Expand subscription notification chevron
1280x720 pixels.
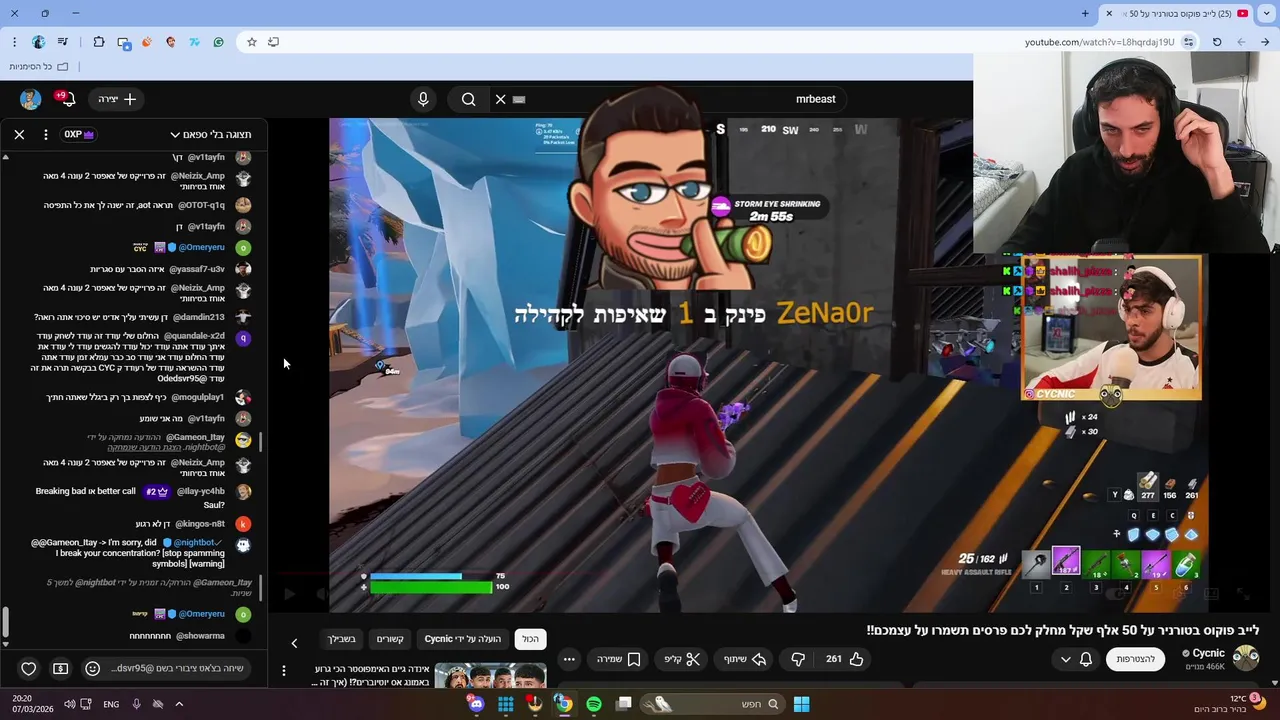click(1065, 659)
